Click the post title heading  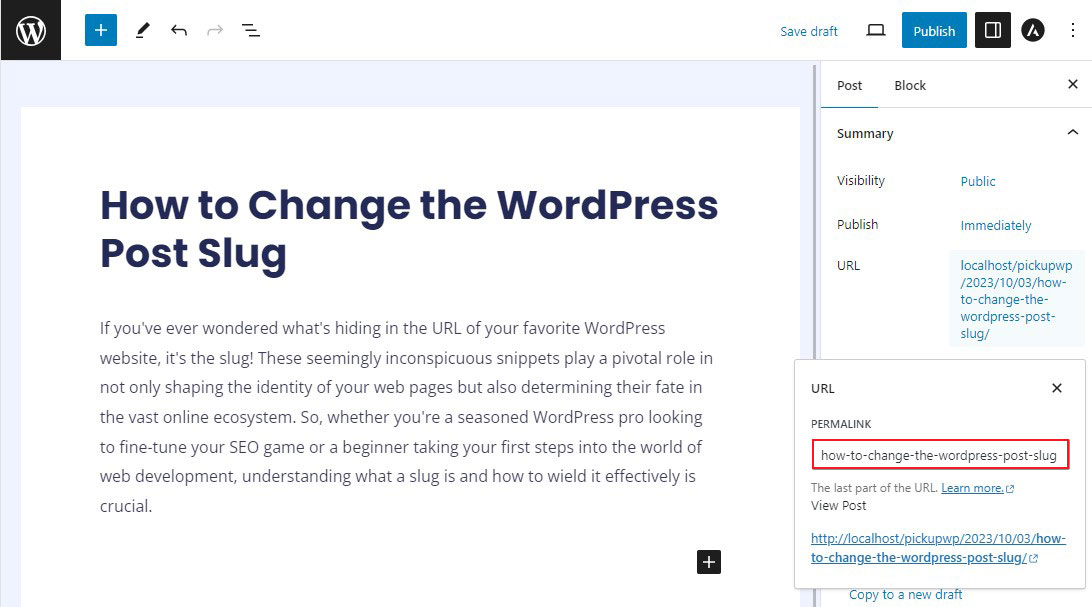point(409,228)
